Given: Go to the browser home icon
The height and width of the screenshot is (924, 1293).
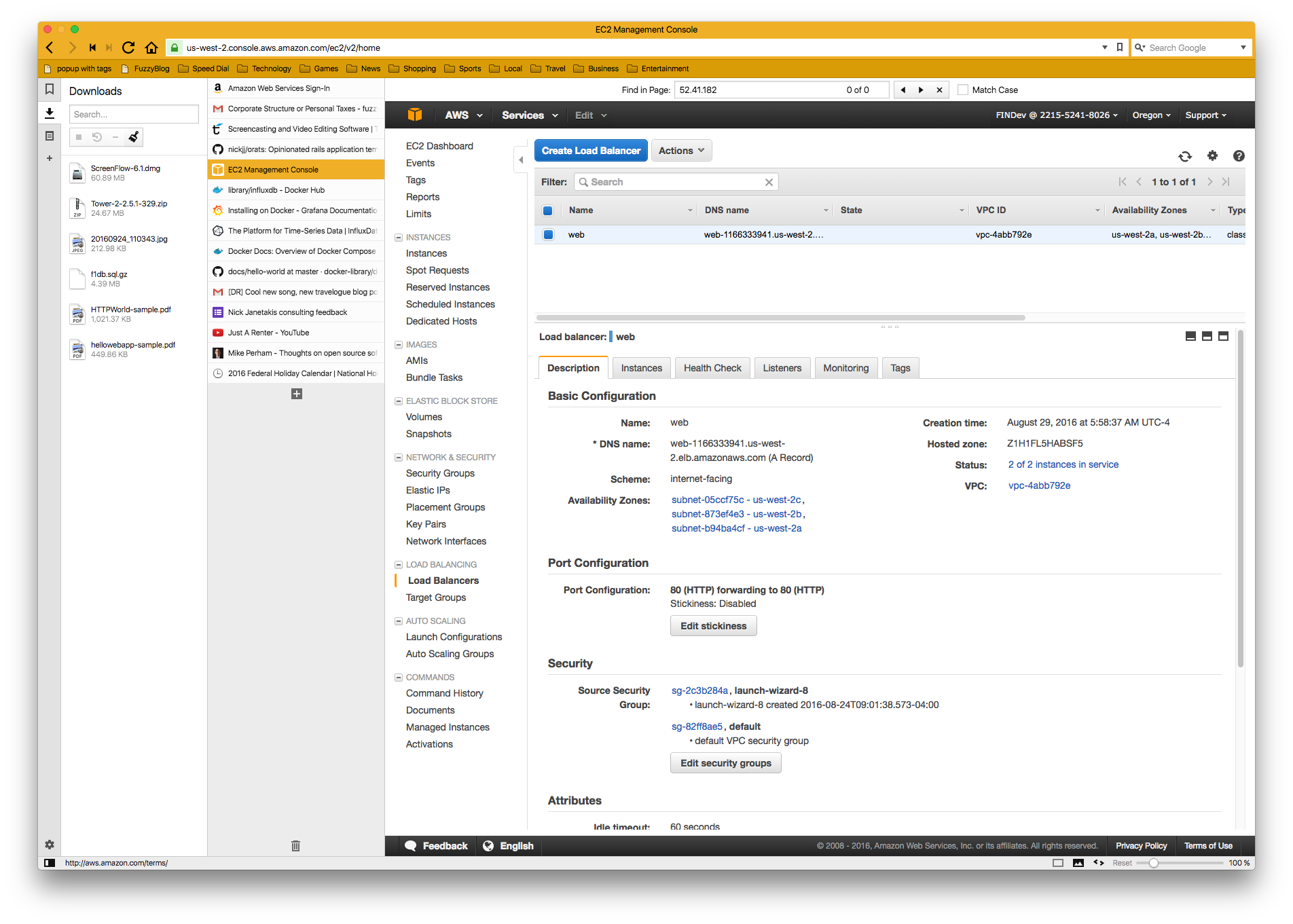Looking at the screenshot, I should [x=151, y=48].
